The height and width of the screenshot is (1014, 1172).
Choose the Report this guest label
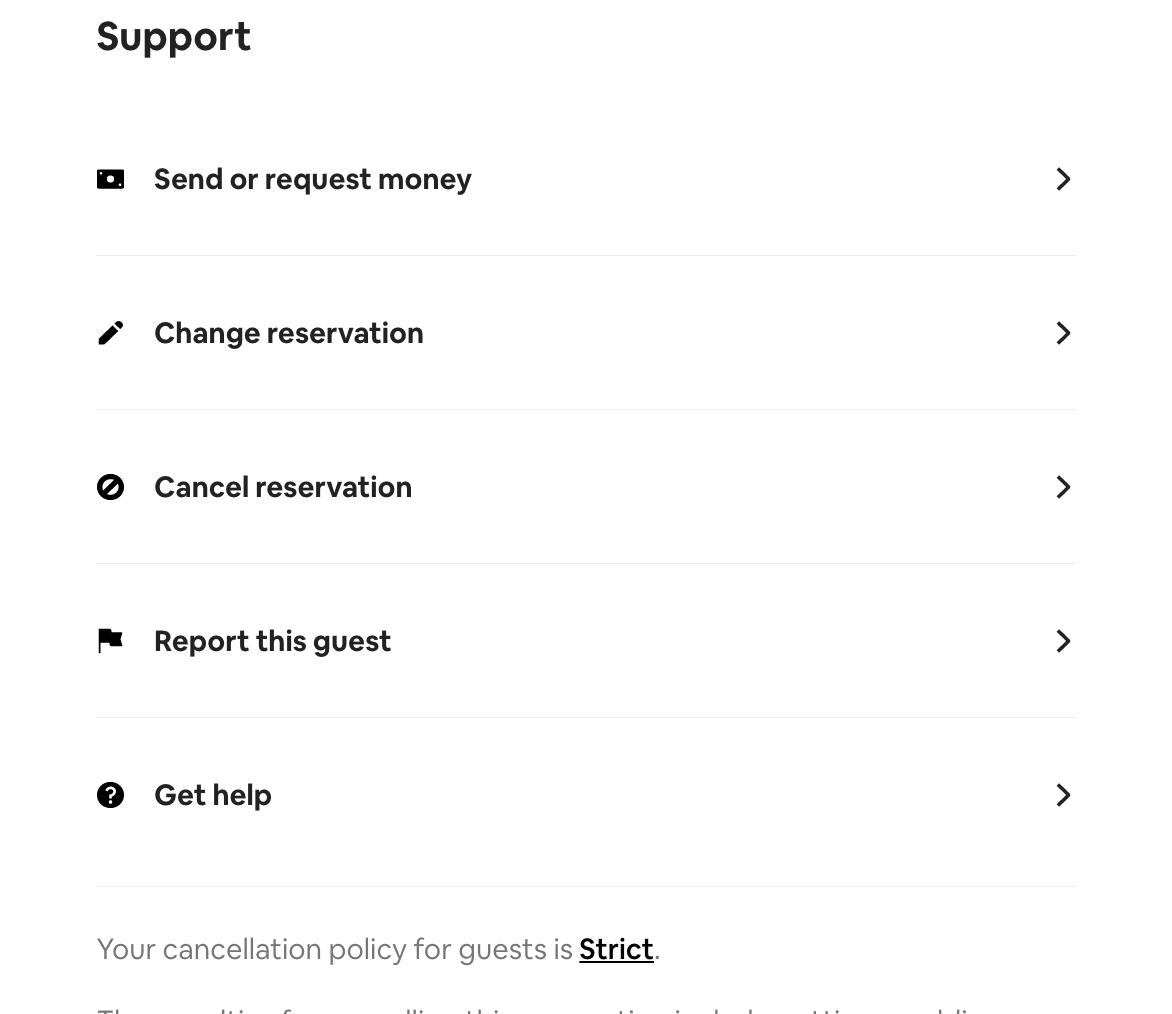[x=272, y=641]
